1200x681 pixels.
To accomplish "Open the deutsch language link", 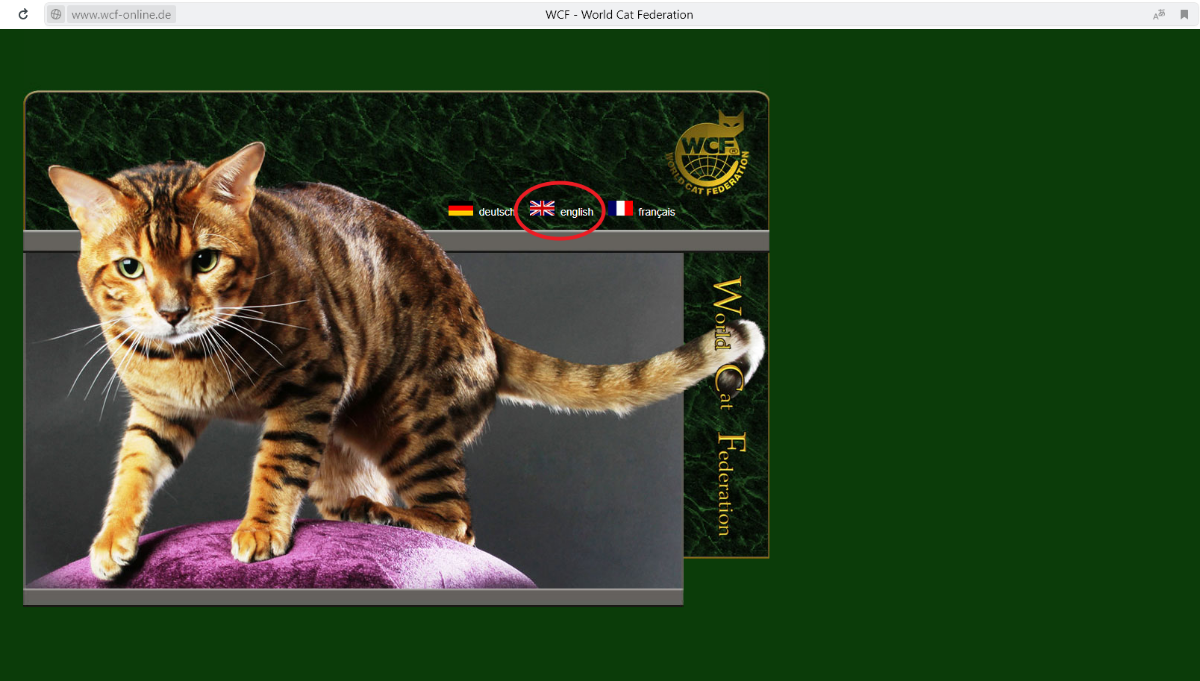I will [496, 212].
